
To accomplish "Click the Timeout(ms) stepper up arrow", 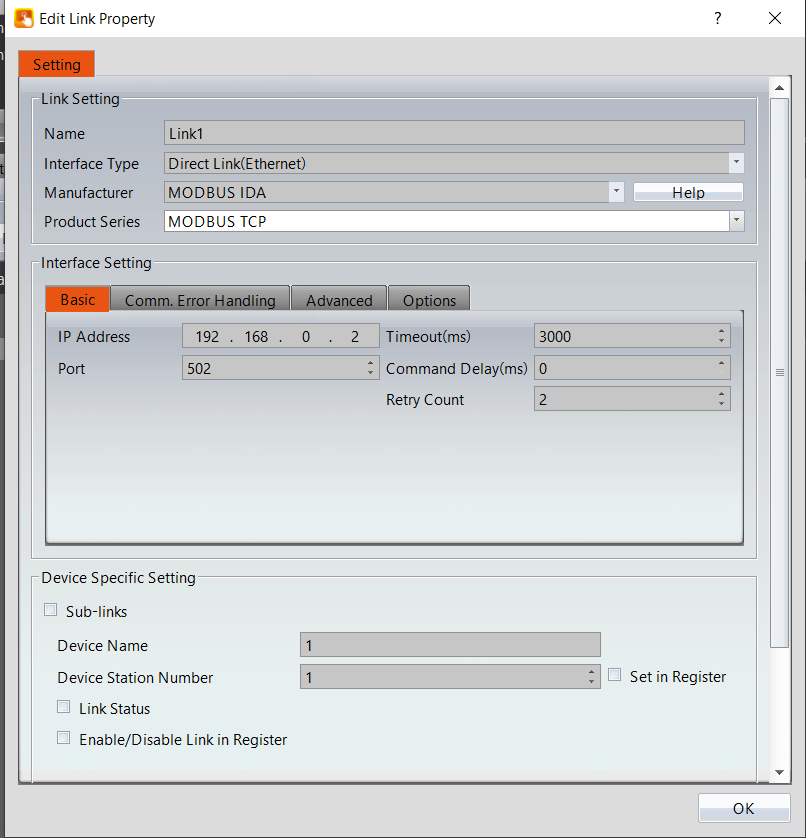I will [x=722, y=331].
